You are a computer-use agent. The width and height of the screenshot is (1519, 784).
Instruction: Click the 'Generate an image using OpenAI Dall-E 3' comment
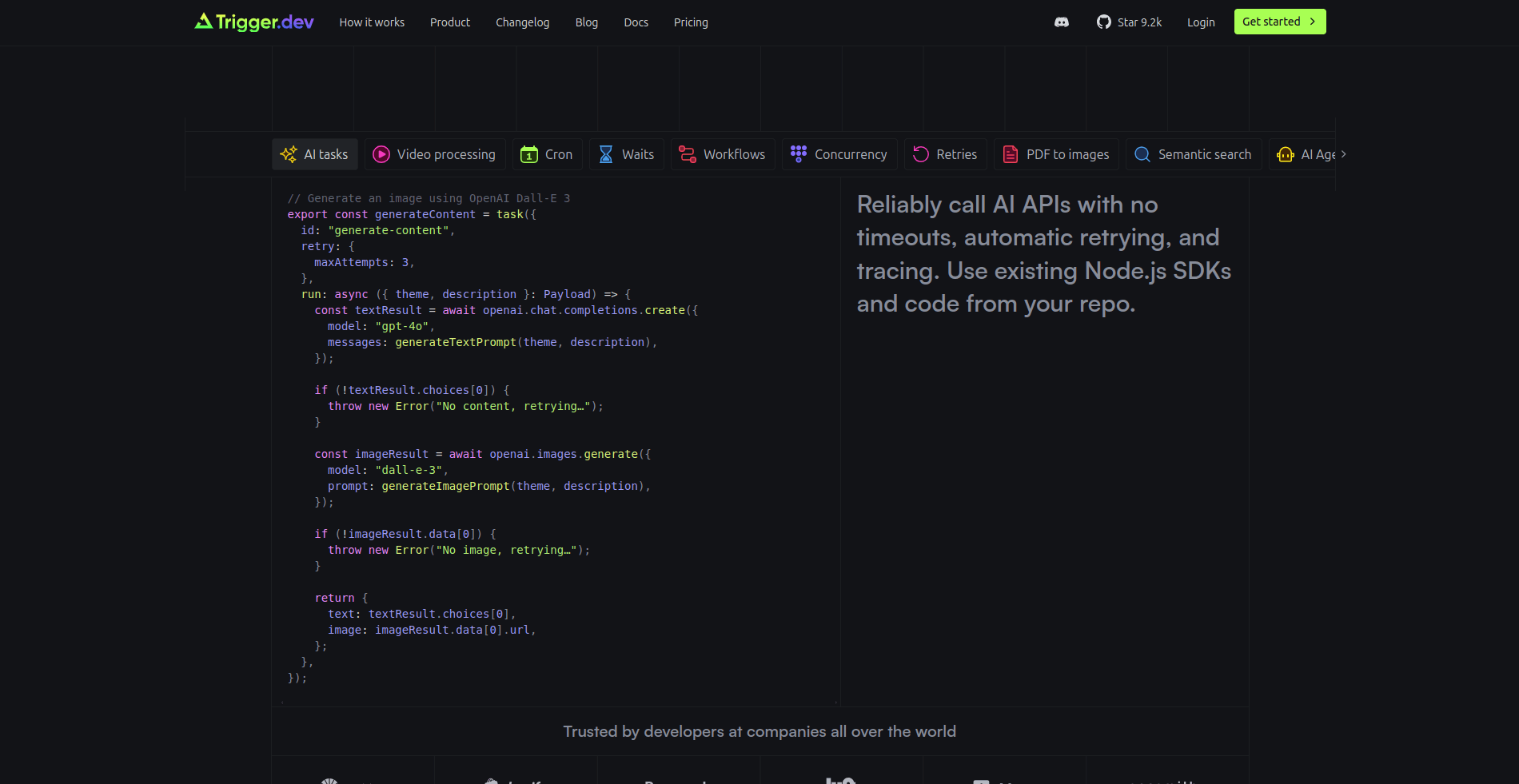point(429,198)
